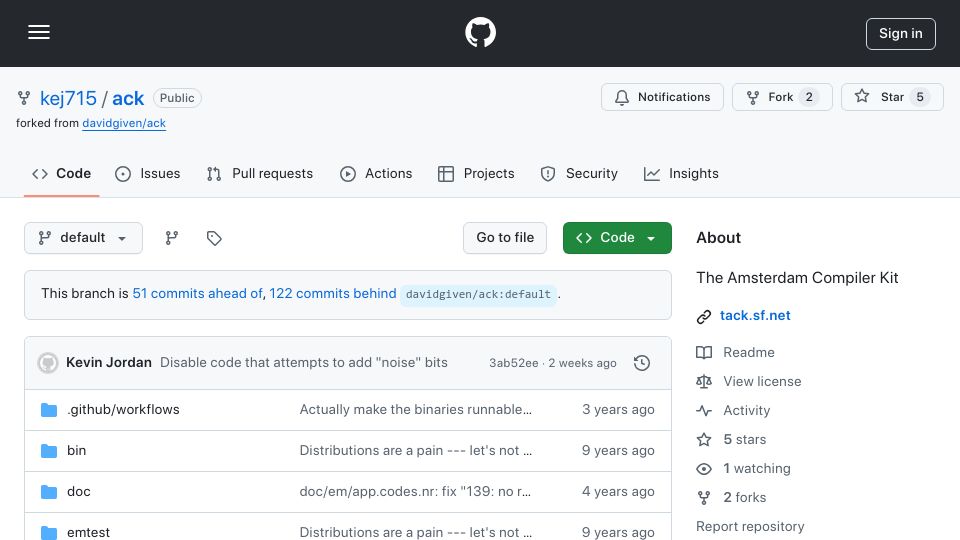Click Kevin Jordan's avatar in commit row

point(48,363)
